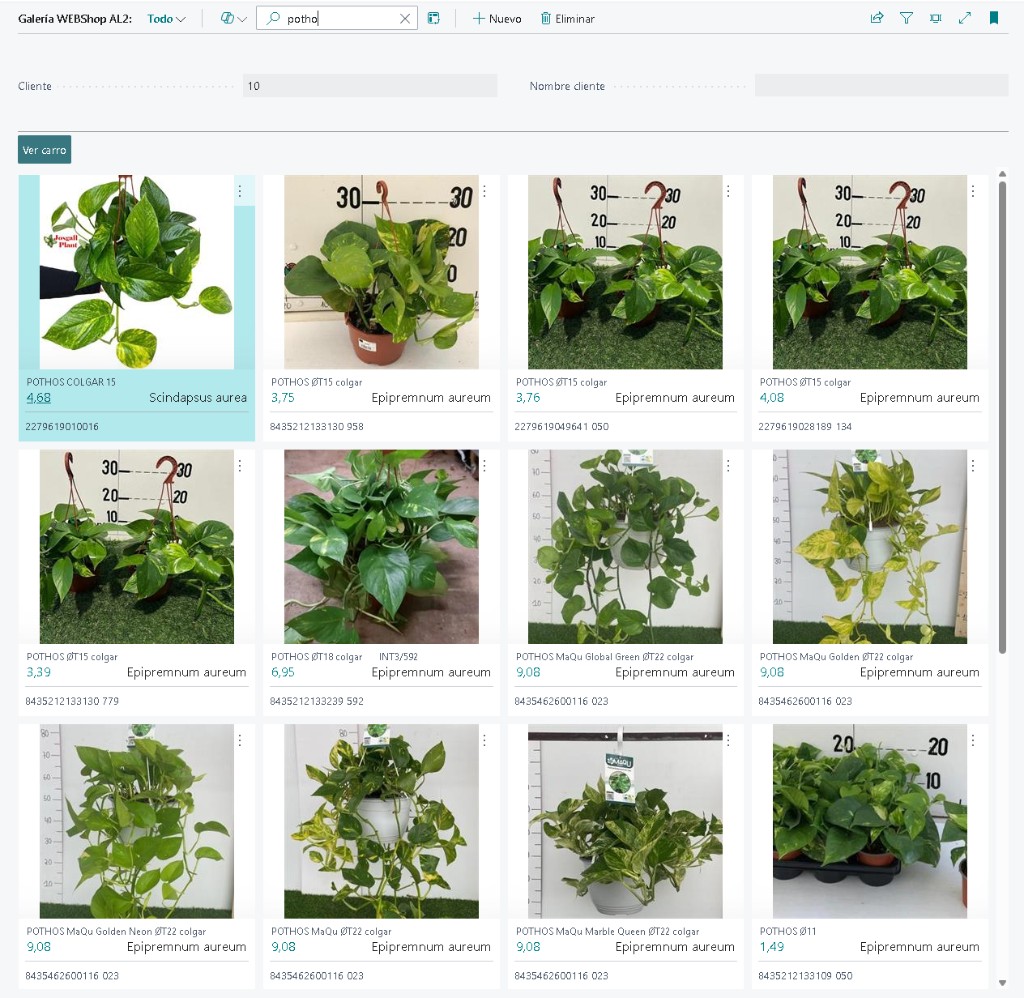The image size is (1024, 998).
Task: Click the scrollbar down arrow
Action: (1002, 982)
